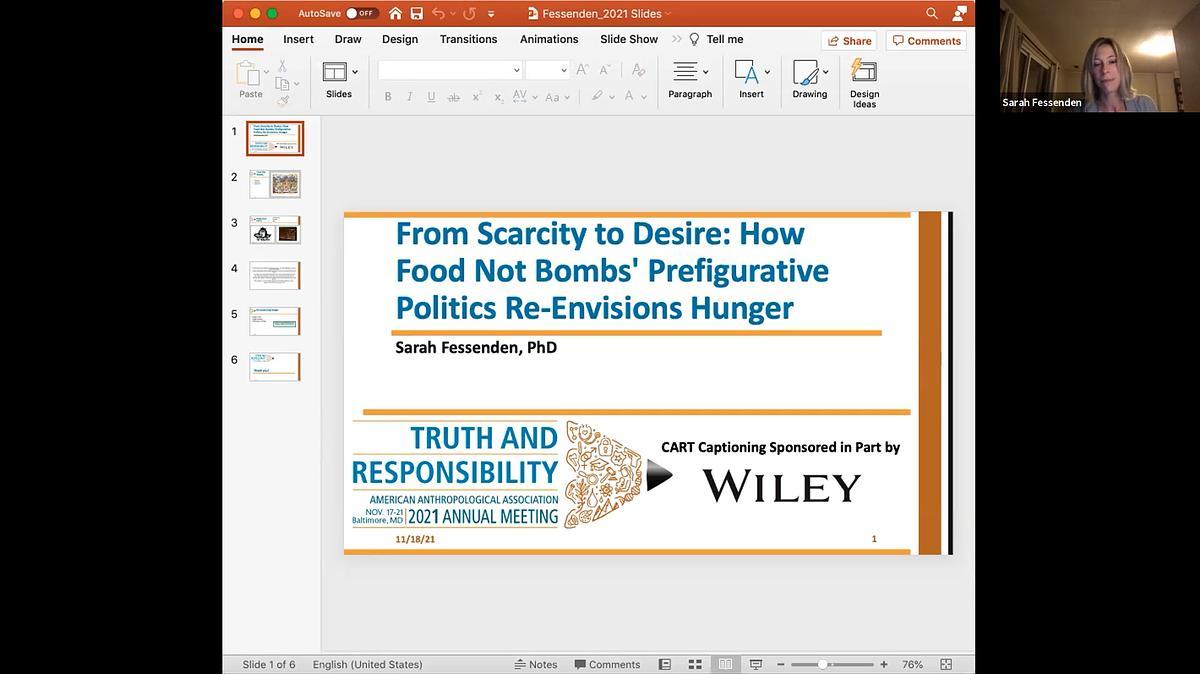Click Decrease Font Size icon
The image size is (1200, 674).
(605, 70)
